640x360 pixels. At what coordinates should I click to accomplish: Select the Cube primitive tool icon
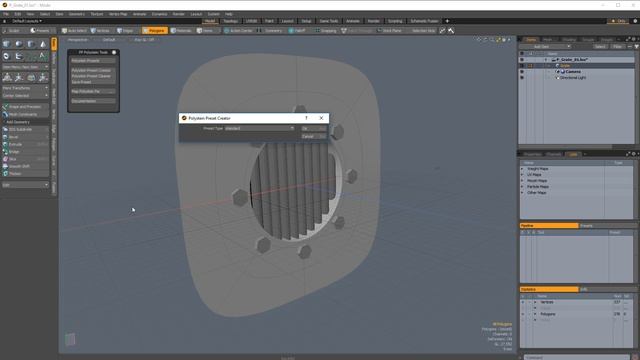tap(7, 44)
